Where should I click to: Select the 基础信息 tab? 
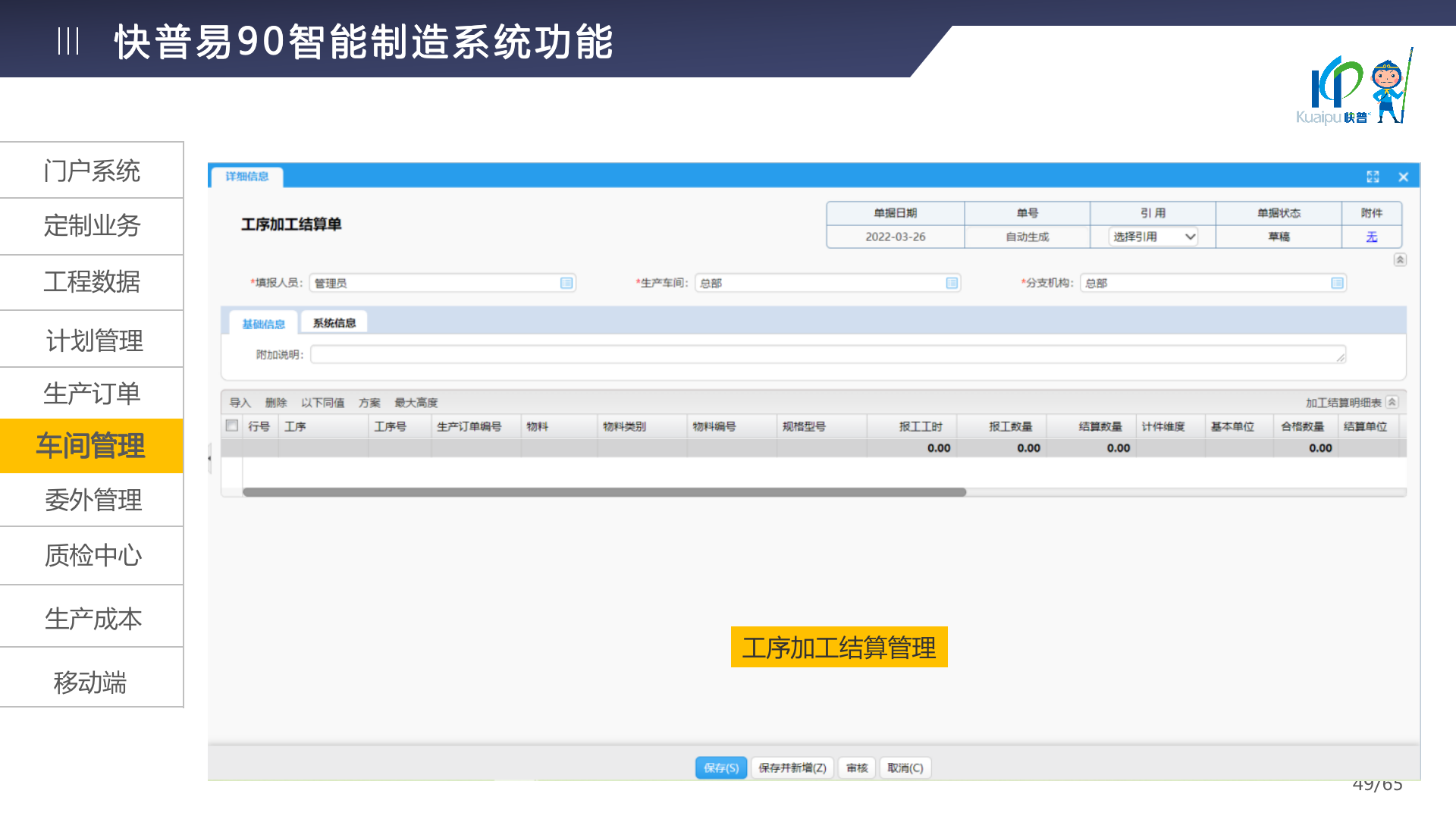tap(263, 324)
